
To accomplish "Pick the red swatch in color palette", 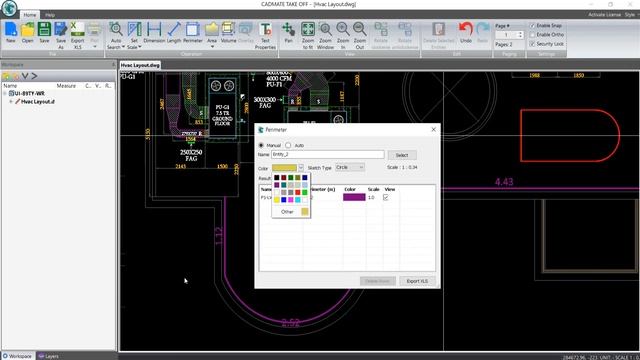I will (298, 192).
